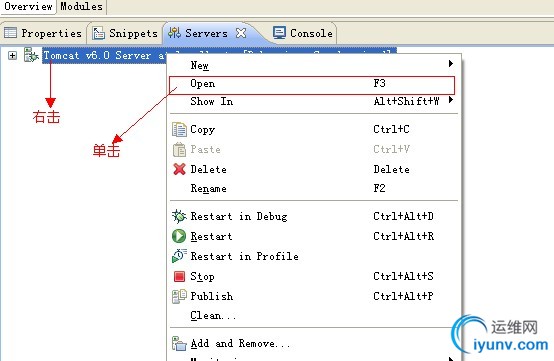Screen dimensions: 554x361
Task: Click the Properties tab icon
Action: [x=10, y=33]
